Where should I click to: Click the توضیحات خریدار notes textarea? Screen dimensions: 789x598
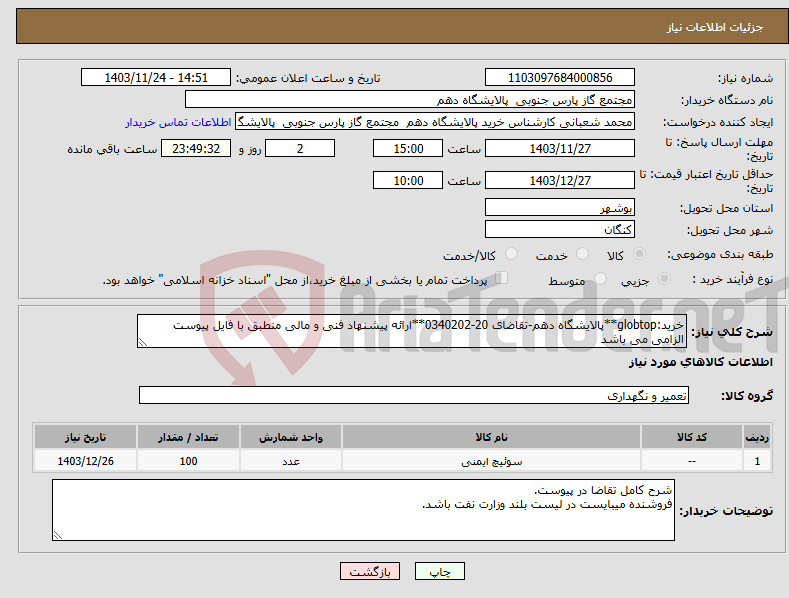[363, 510]
